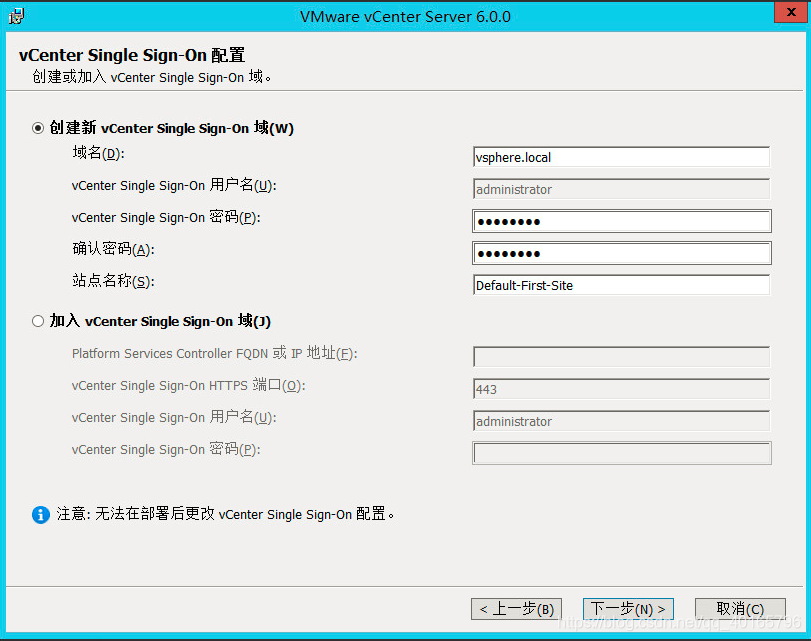This screenshot has height=641, width=811.
Task: Click the lower administrator username field
Action: pyautogui.click(x=621, y=421)
